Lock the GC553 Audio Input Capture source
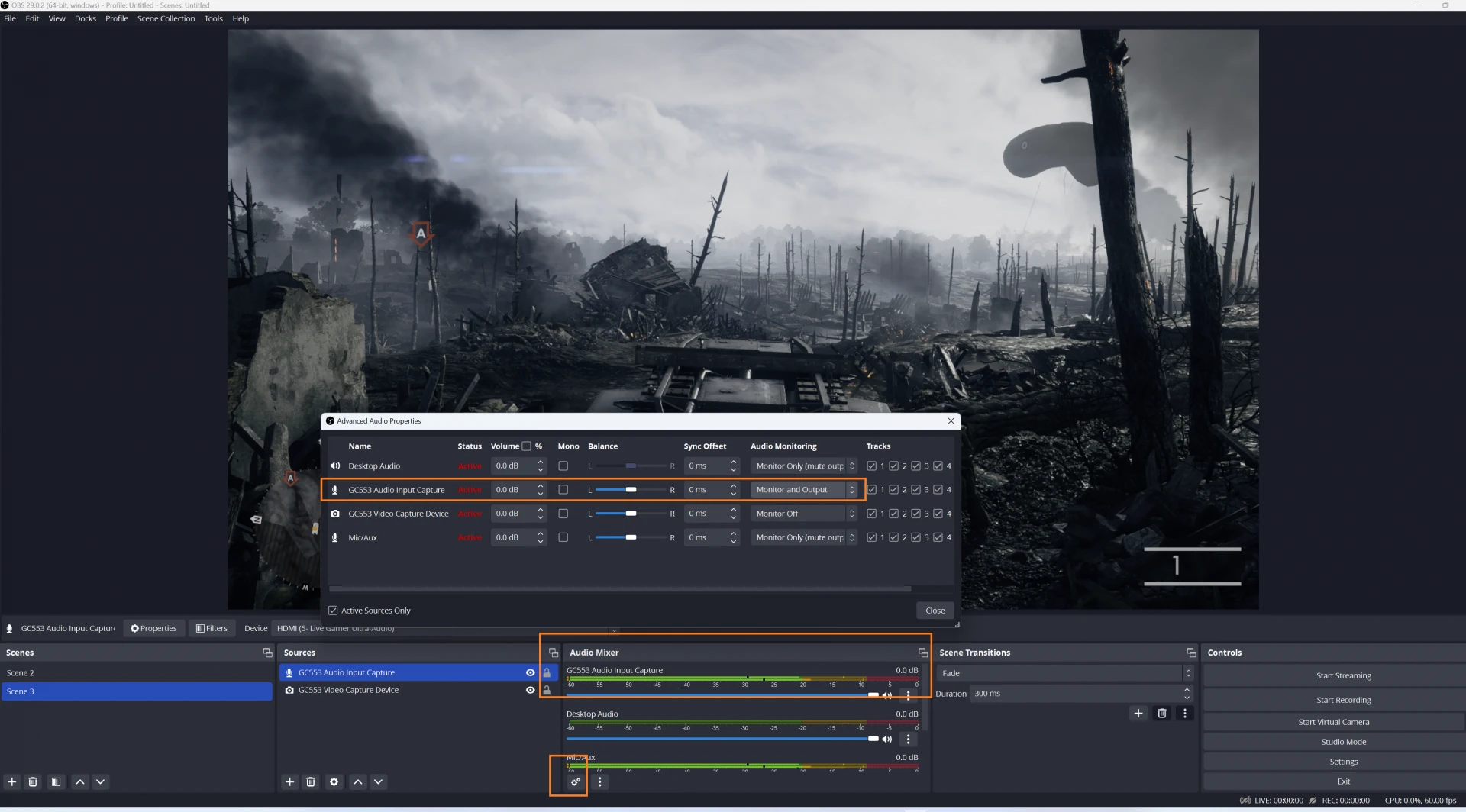 (x=547, y=672)
